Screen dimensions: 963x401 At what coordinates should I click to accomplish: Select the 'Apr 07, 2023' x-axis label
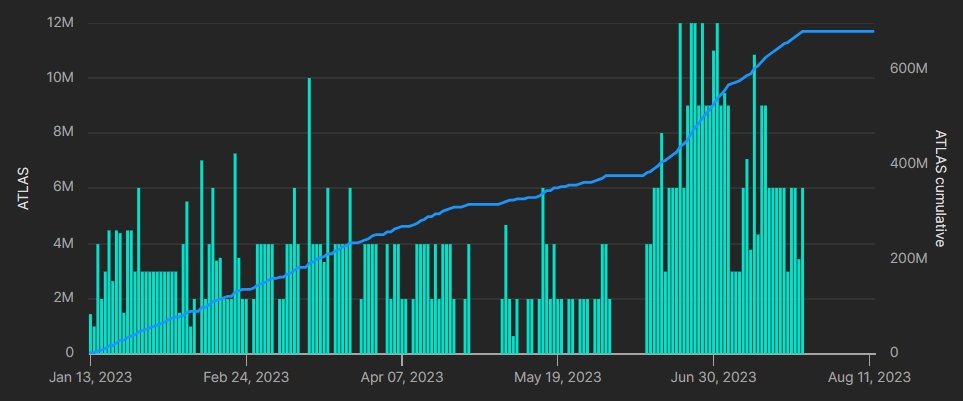pos(402,378)
